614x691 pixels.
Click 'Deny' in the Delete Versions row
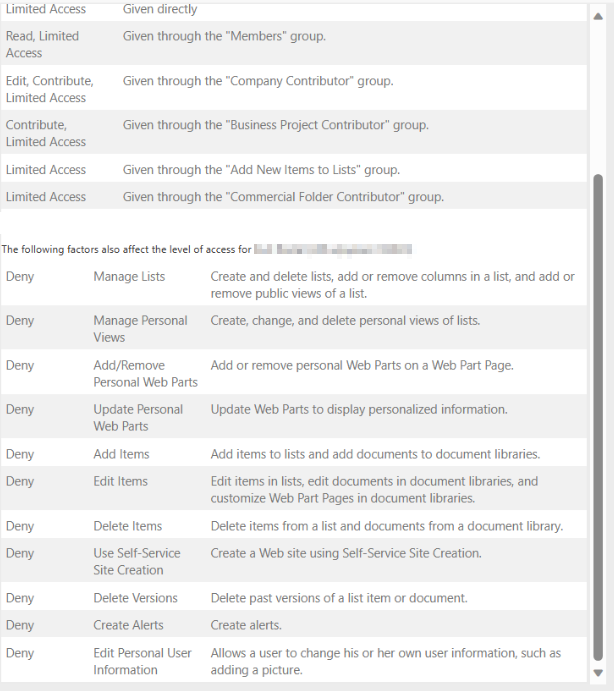coord(20,598)
